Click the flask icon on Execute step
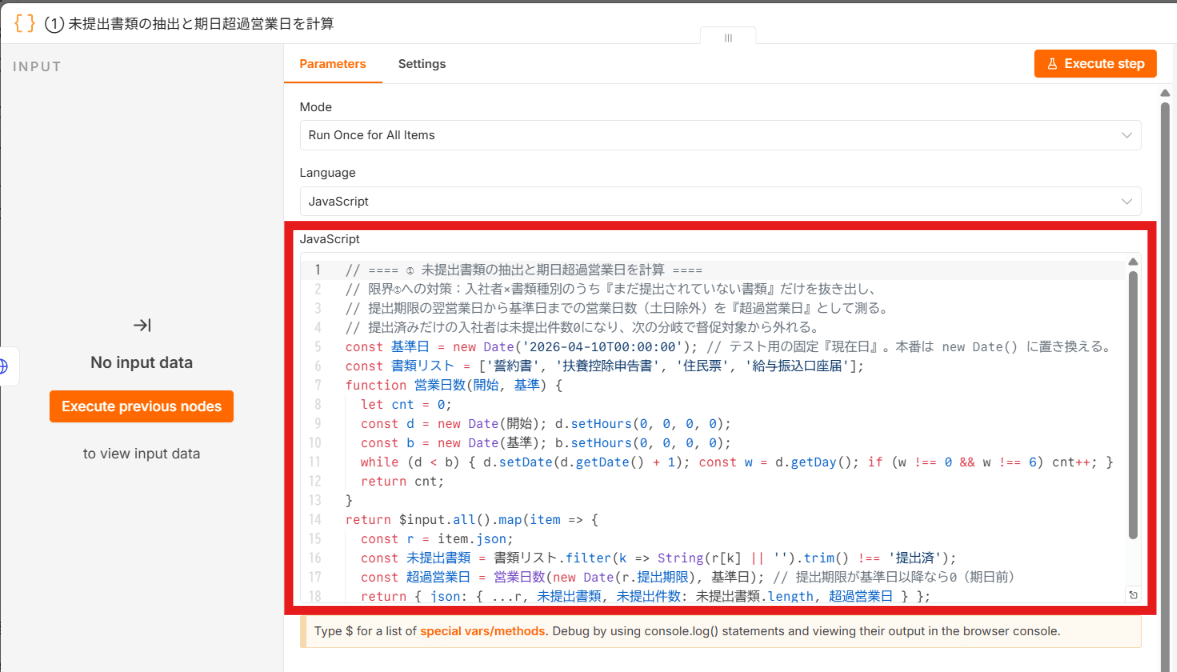Image resolution: width=1177 pixels, height=672 pixels. [1052, 64]
